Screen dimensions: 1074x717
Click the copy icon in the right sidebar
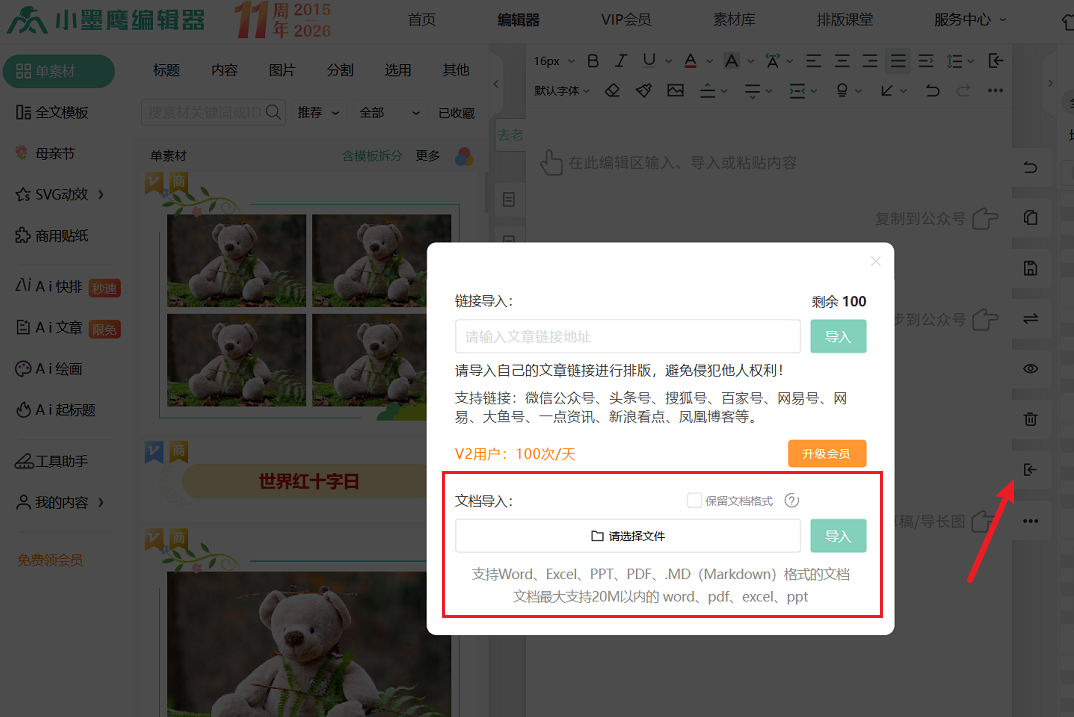1031,218
